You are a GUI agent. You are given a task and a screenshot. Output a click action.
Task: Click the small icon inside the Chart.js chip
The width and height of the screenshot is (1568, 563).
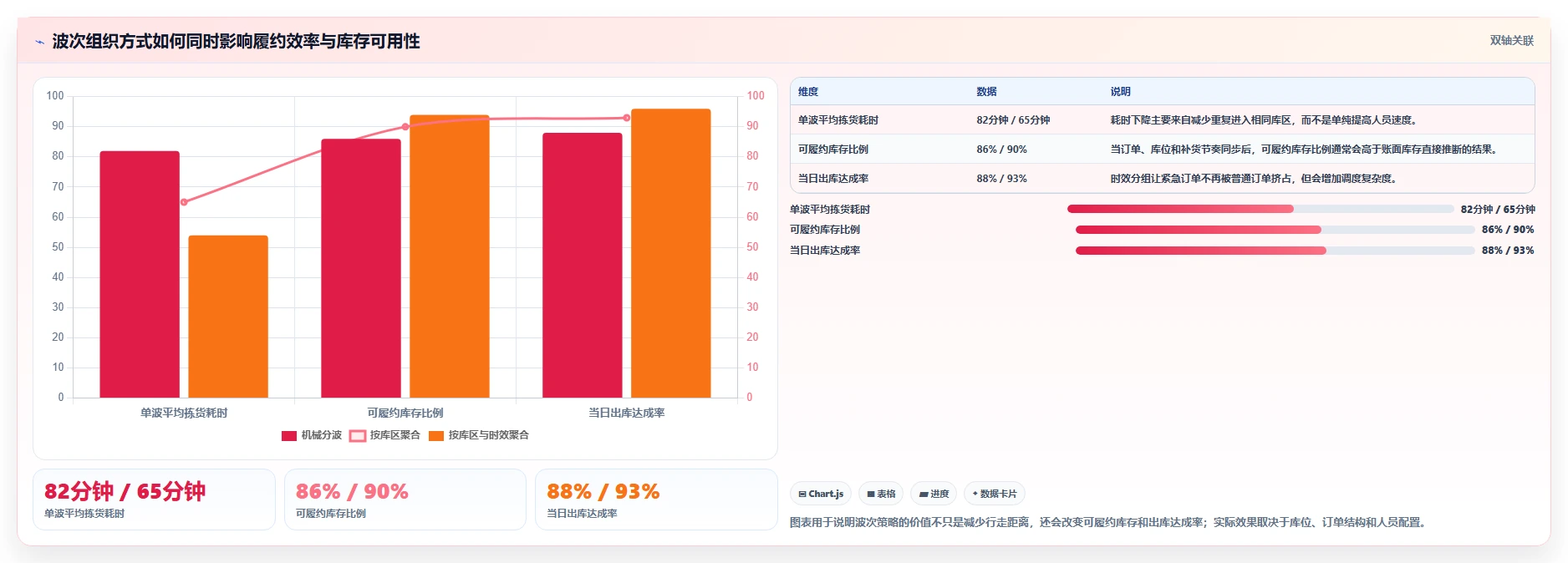pos(802,495)
